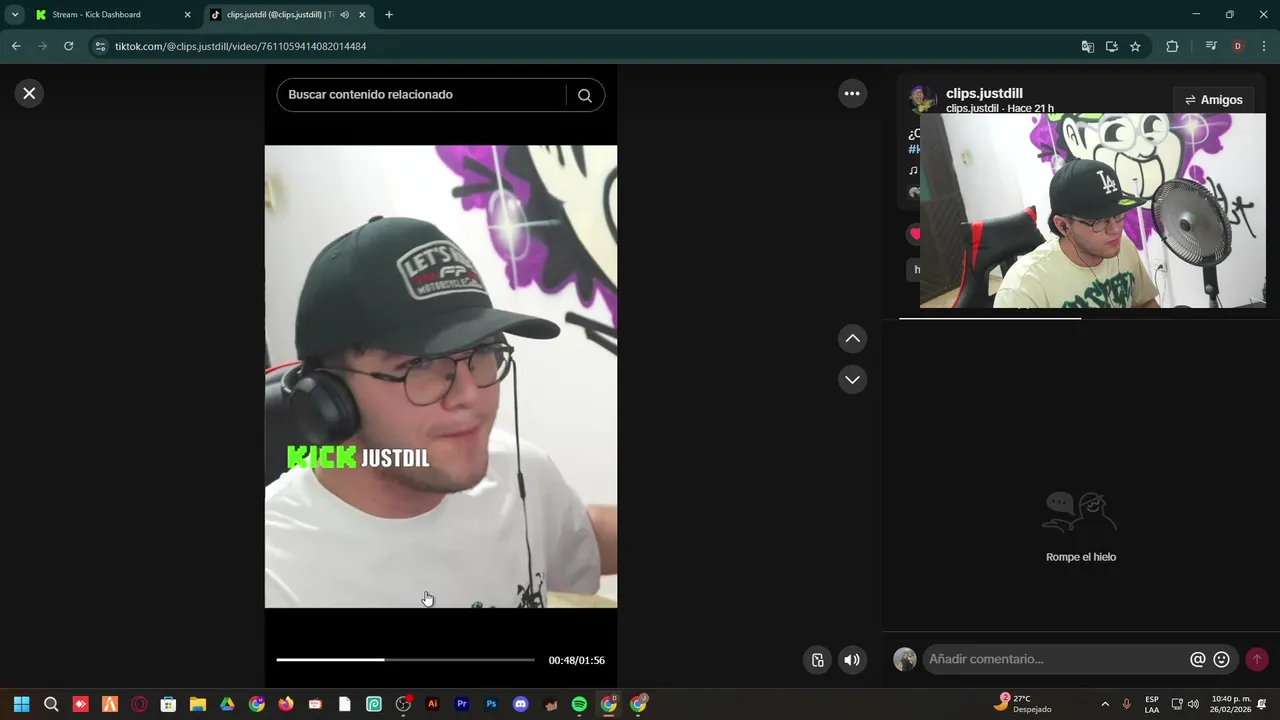Launch Adobe Premiere Pro from taskbar
1280x720 pixels.
[462, 704]
